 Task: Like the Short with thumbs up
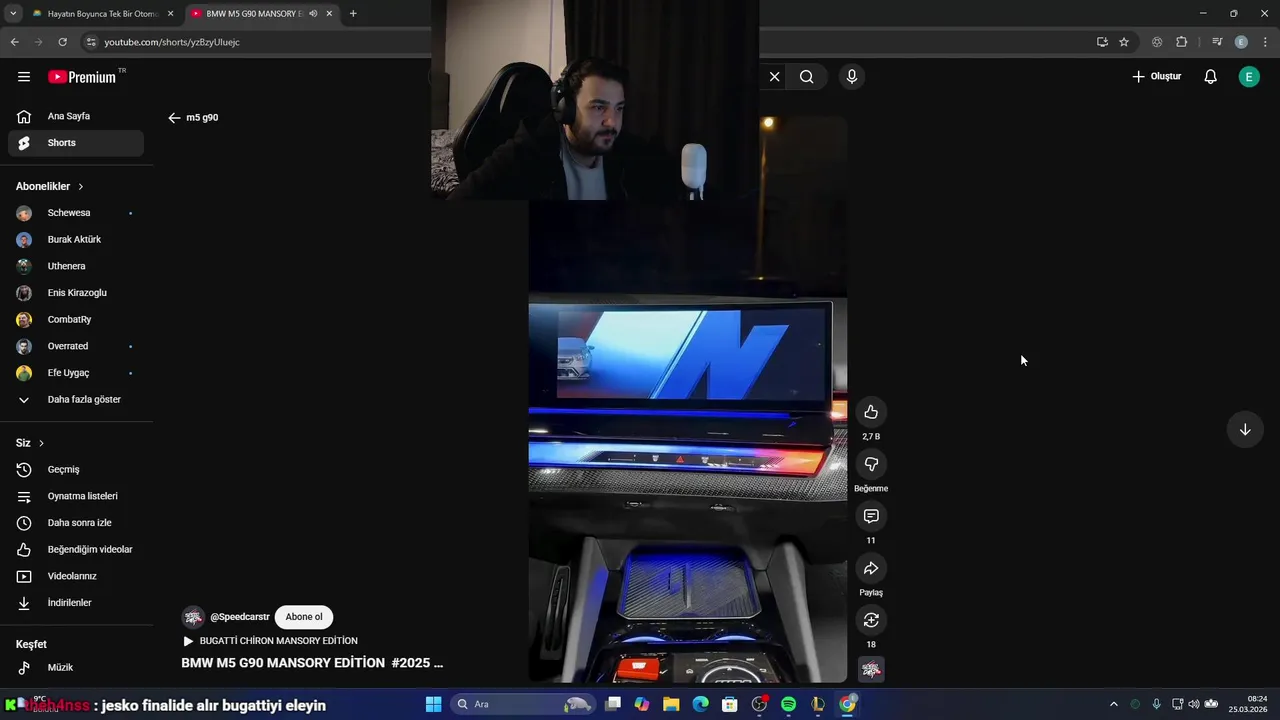pyautogui.click(x=871, y=412)
